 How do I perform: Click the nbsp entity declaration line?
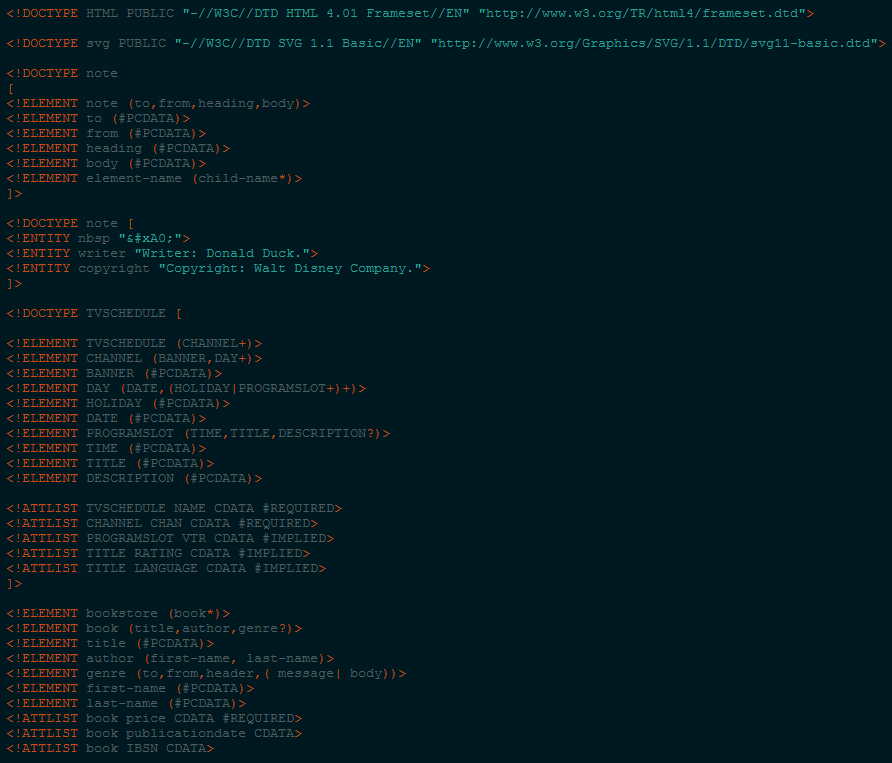pos(98,238)
